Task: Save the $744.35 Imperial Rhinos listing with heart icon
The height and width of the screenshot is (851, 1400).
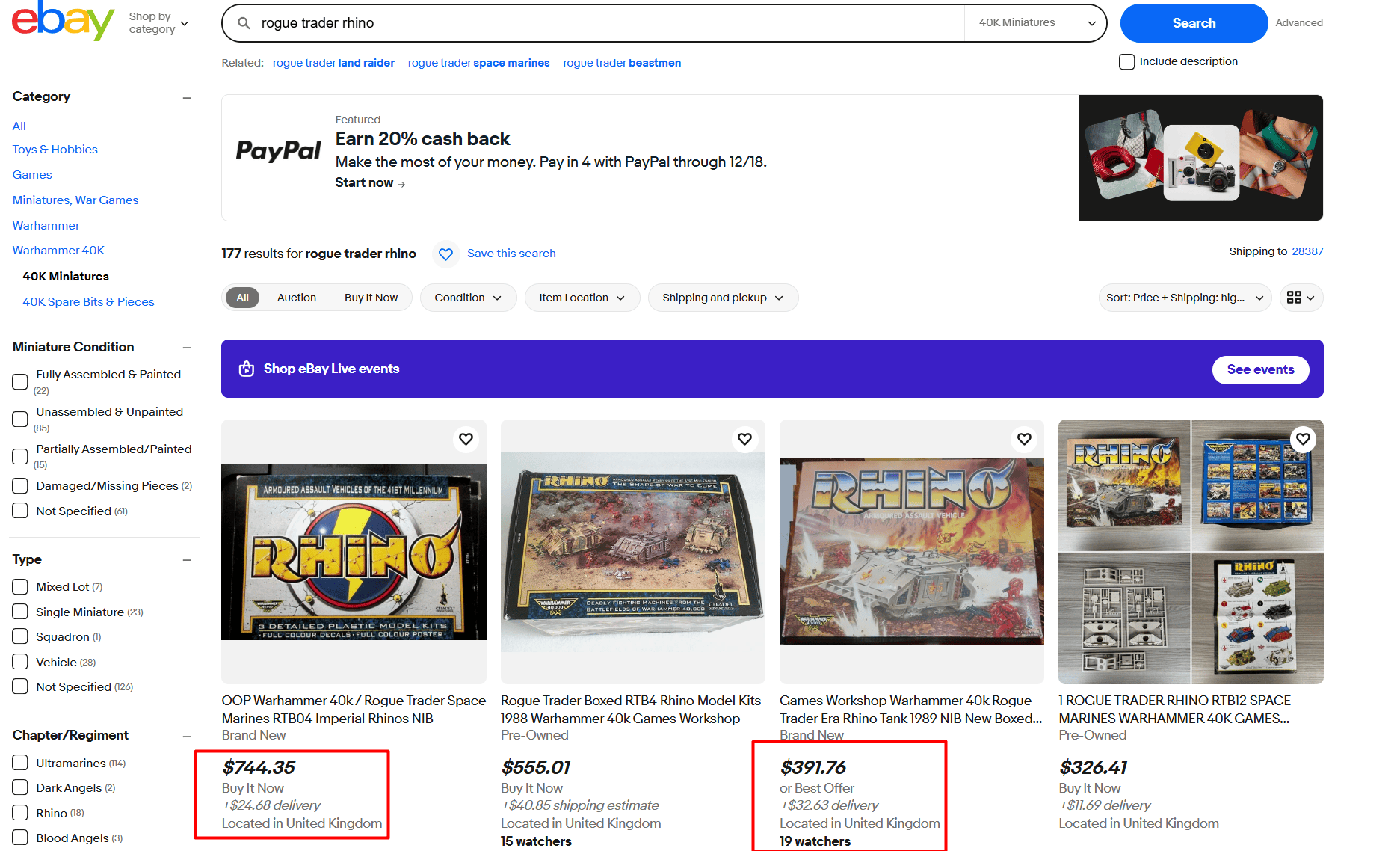Action: [465, 439]
